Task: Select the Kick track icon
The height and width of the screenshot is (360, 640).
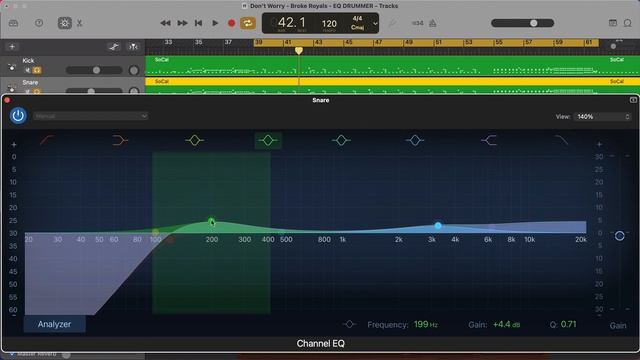Action: [11, 67]
